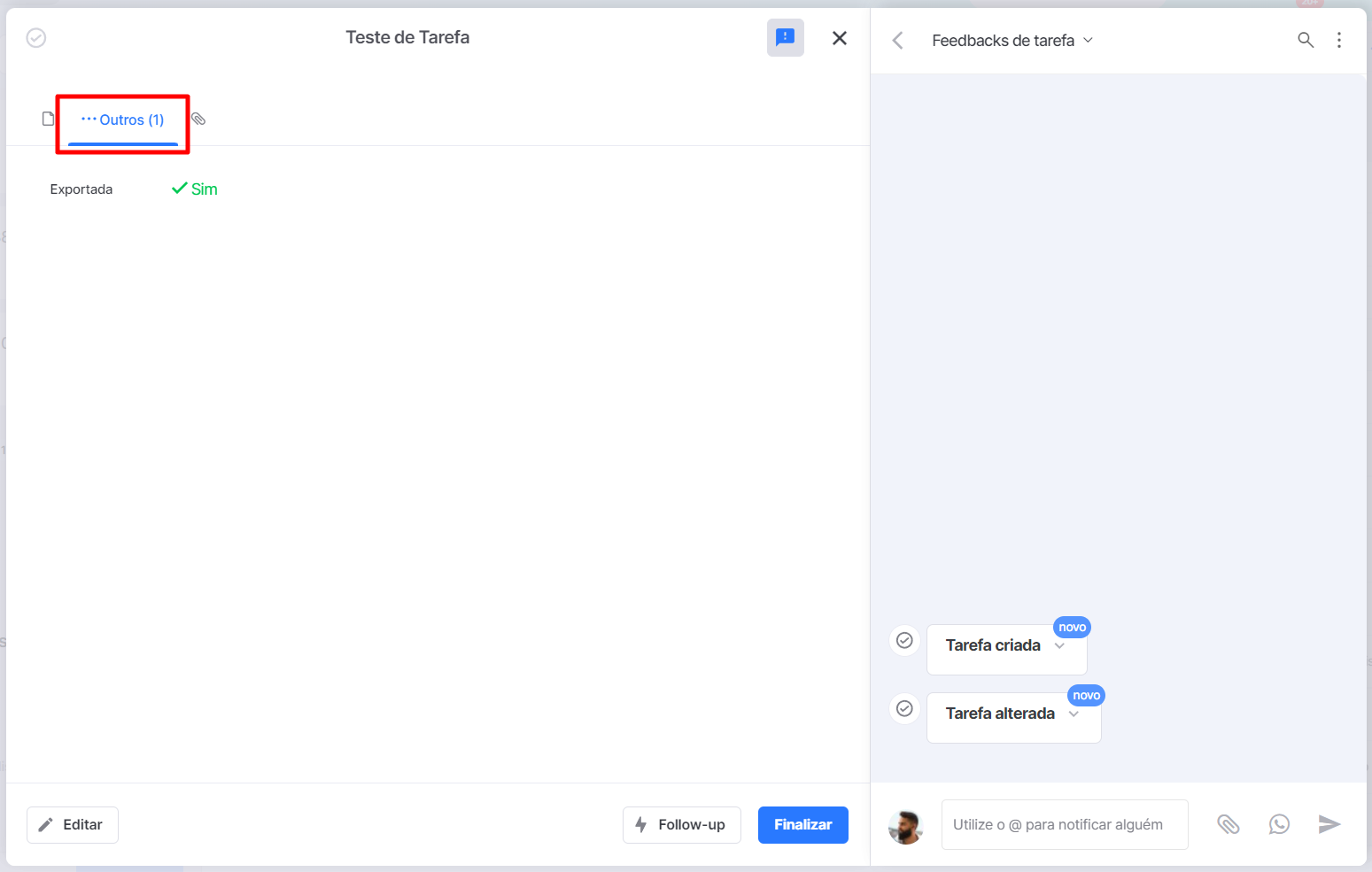The width and height of the screenshot is (1372, 872).
Task: Toggle check circle beside Tarefa criada
Action: (x=904, y=640)
